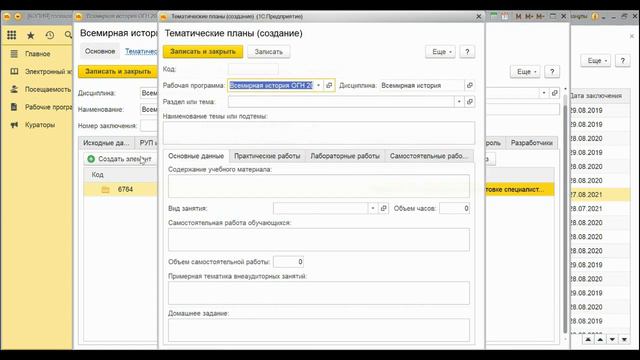This screenshot has height=360, width=640.
Task: Open the sections menu grid icon
Action: click(x=11, y=35)
